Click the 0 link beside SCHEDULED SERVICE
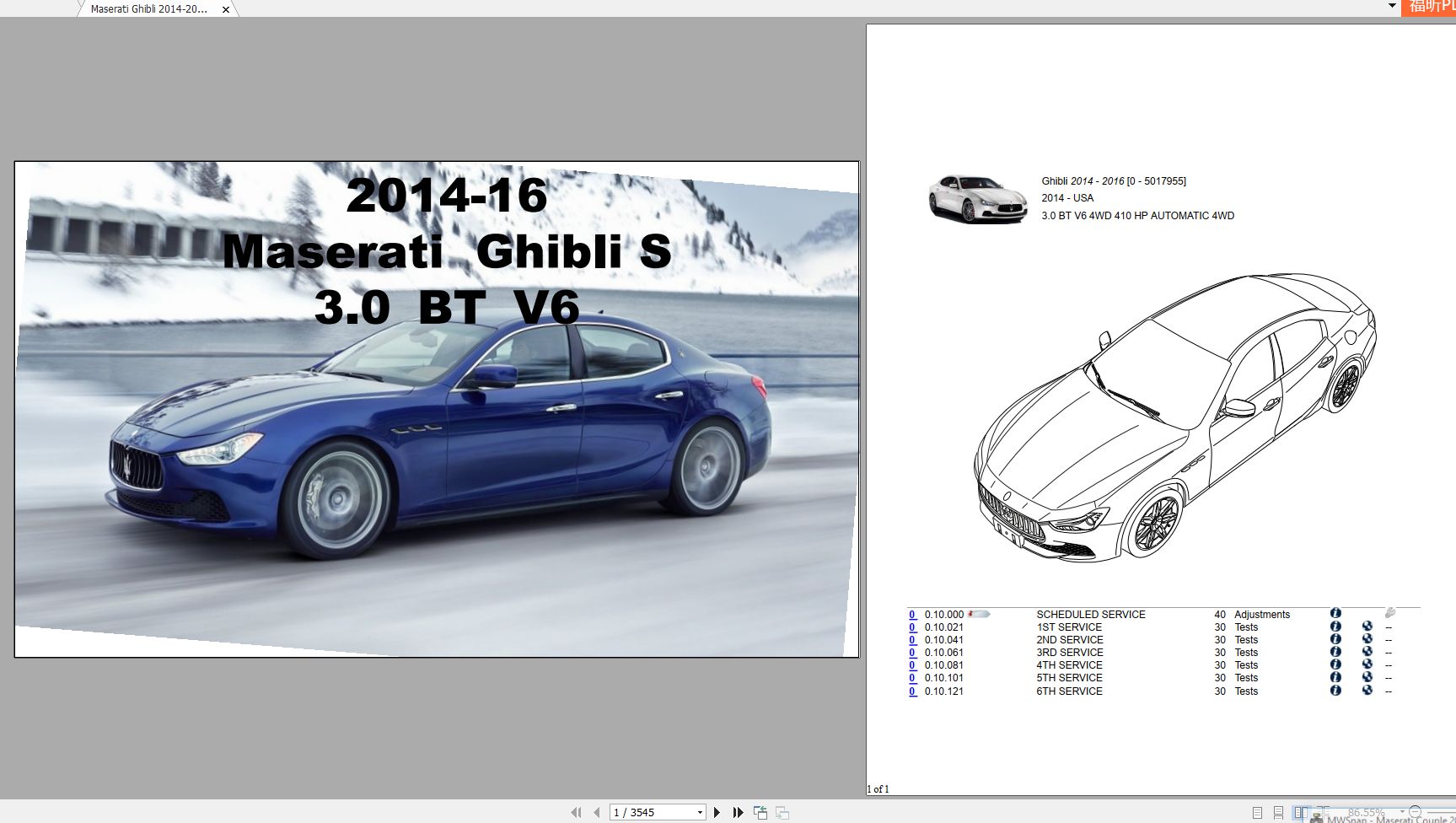The height and width of the screenshot is (823, 1456). click(x=912, y=614)
